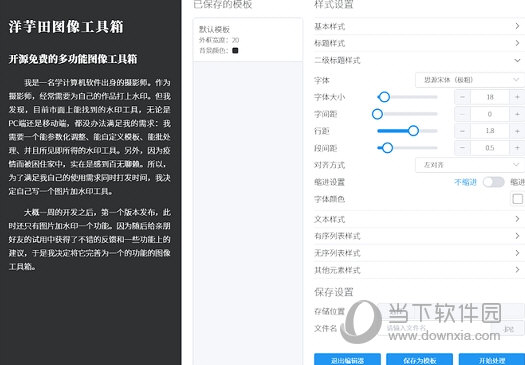Click the 洋芋田图像工具箱 preview title
Screen dimensions: 525x365
66,27
